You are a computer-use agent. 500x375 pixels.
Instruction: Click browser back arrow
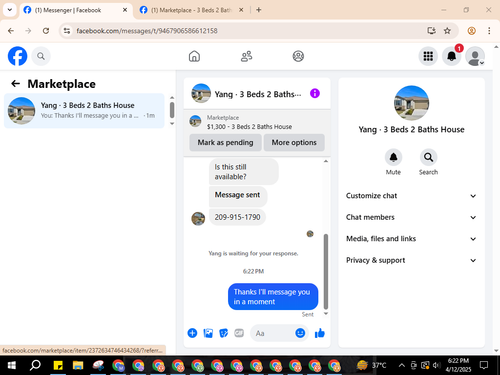tap(11, 31)
